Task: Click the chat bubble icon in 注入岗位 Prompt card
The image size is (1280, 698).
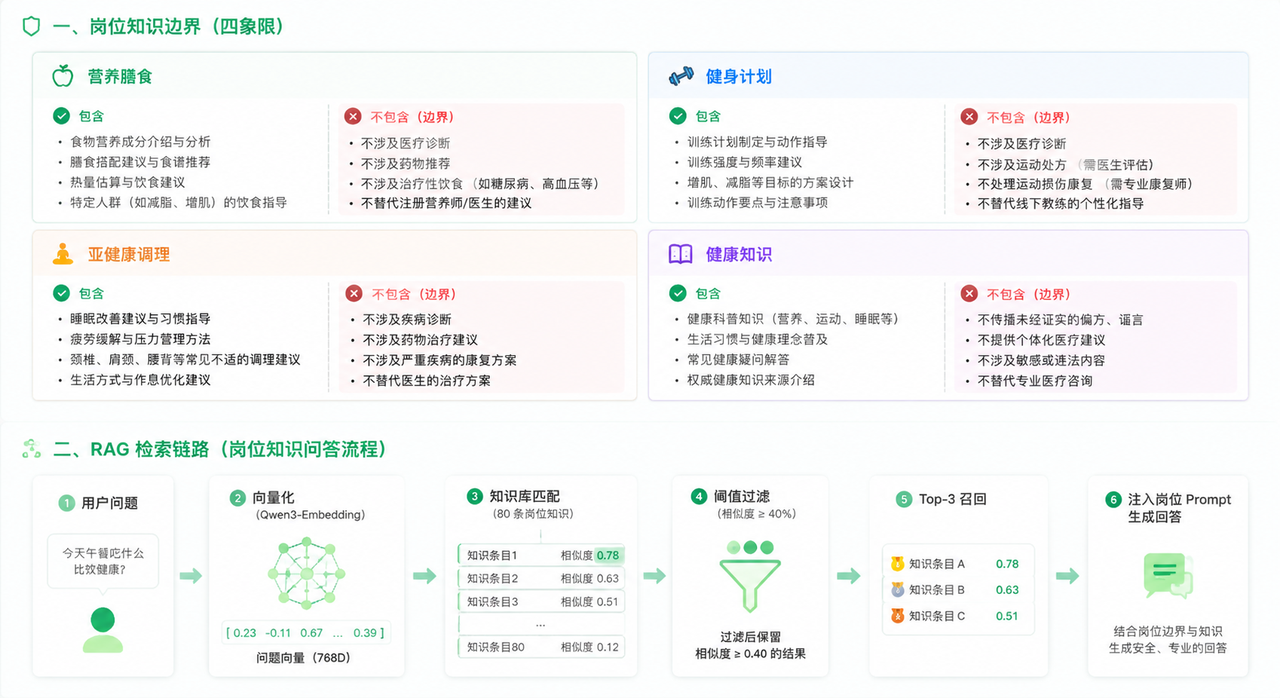Action: (x=1168, y=577)
